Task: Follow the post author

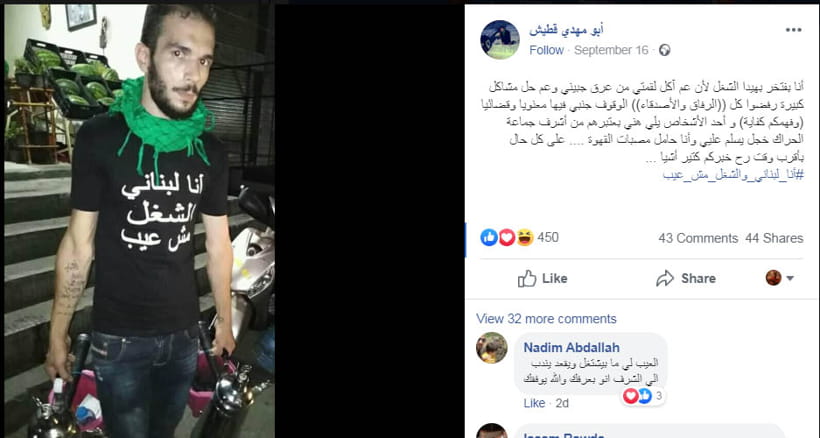Action: 546,50
